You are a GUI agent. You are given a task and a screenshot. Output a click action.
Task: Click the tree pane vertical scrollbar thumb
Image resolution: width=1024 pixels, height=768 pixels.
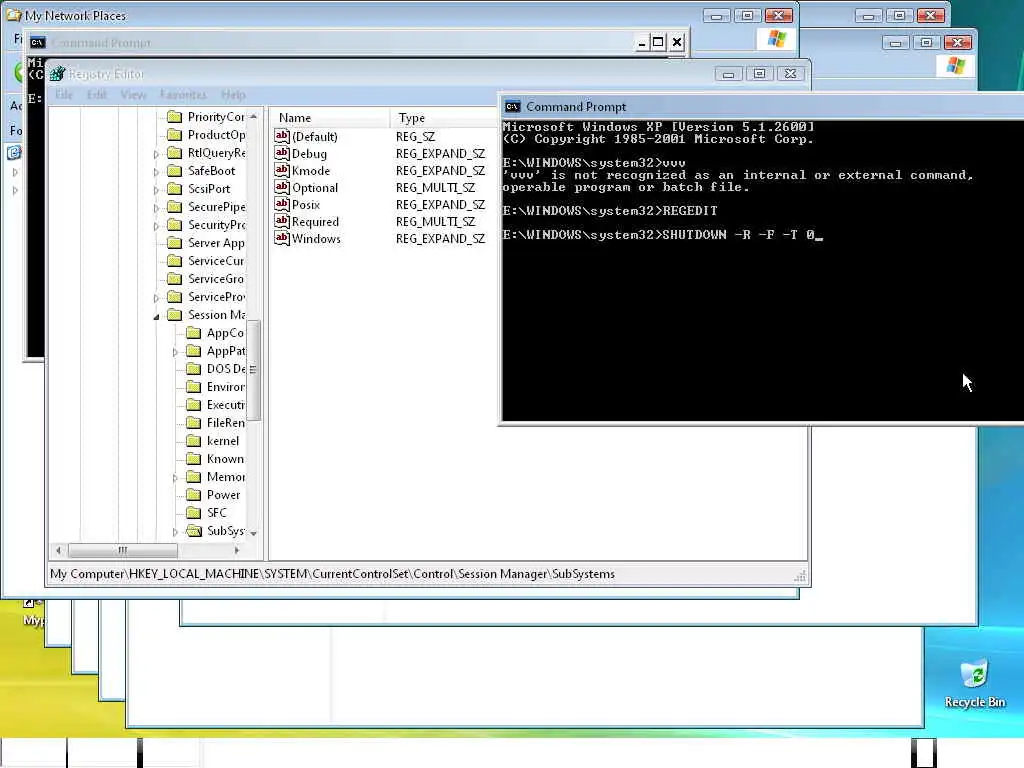click(253, 370)
